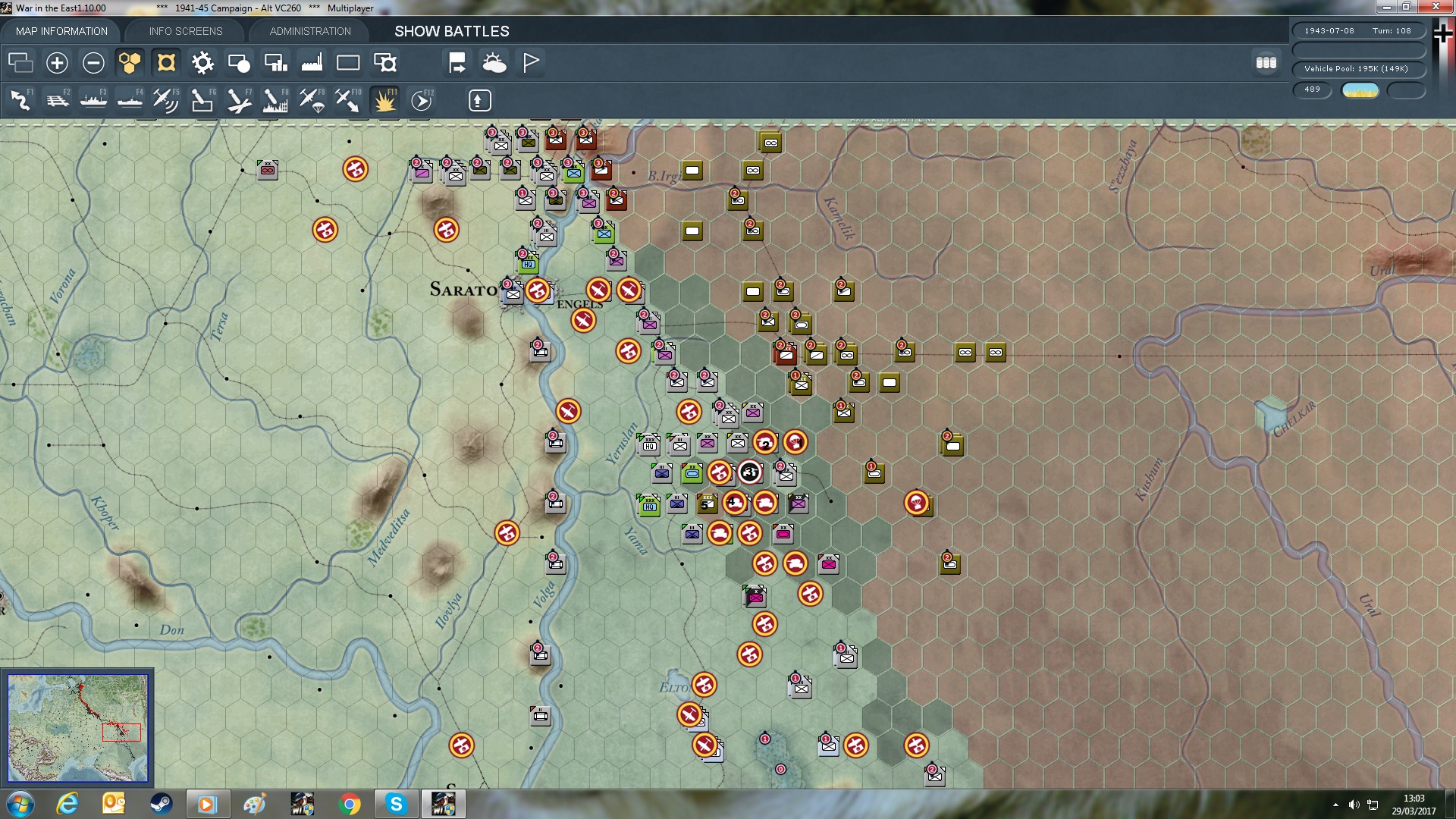1456x819 pixels.
Task: Select Amphibious transport mode F4
Action: tap(130, 100)
